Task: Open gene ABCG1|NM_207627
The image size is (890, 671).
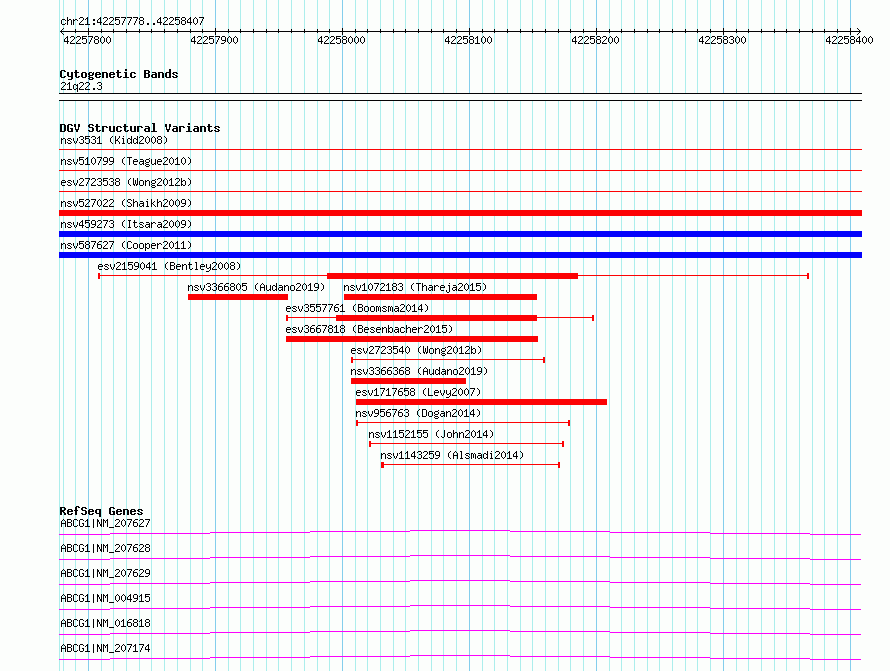Action: 105,523
